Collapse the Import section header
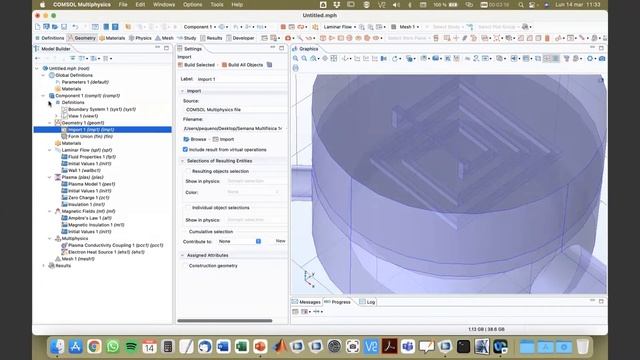 point(182,91)
